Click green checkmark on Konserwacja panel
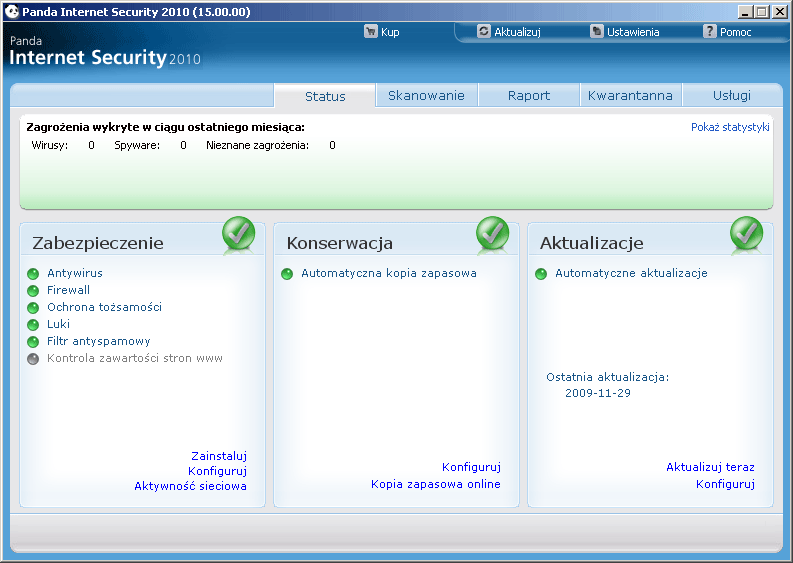Viewport: 793px width, 563px height. click(x=493, y=234)
